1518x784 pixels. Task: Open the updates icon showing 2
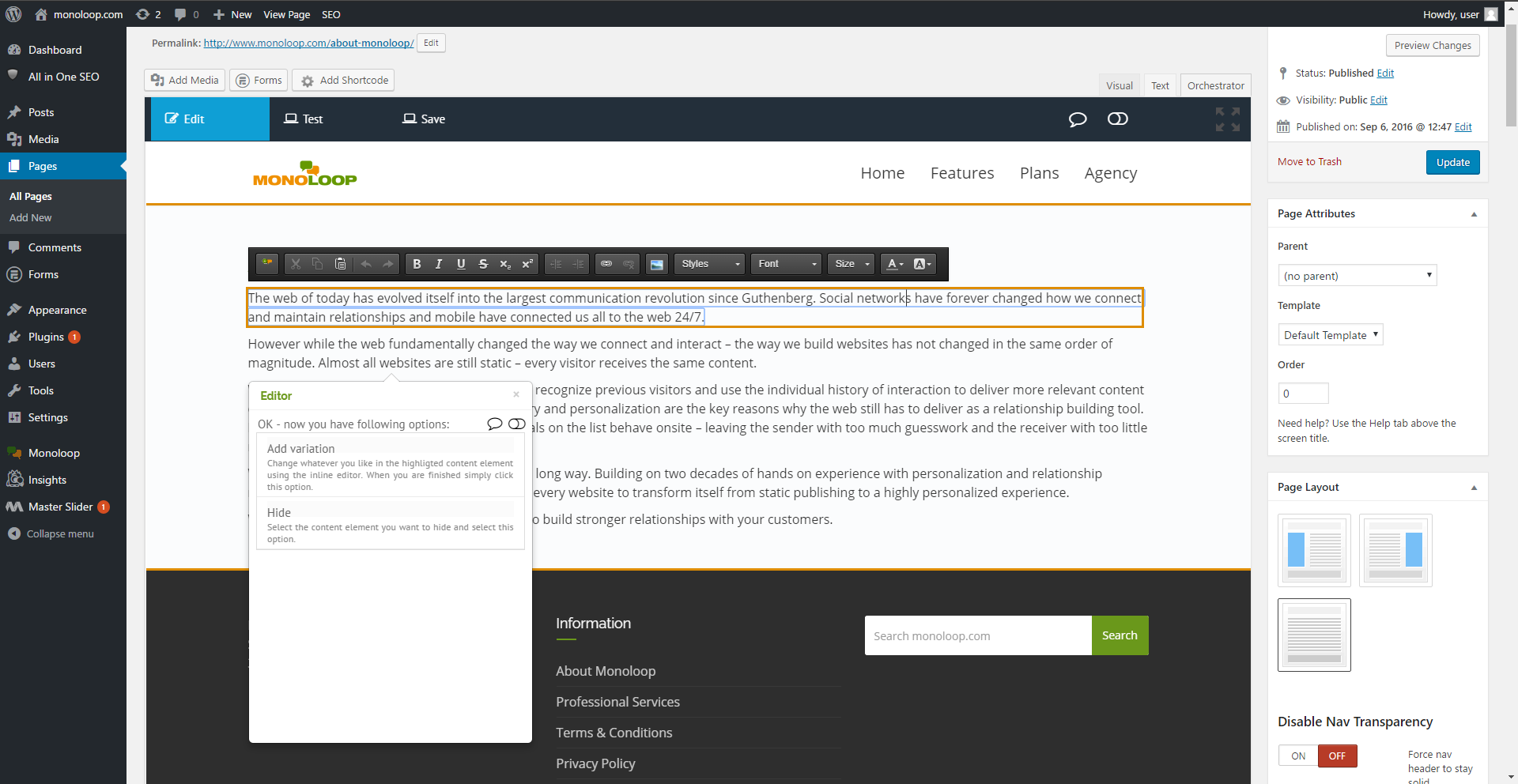148,14
